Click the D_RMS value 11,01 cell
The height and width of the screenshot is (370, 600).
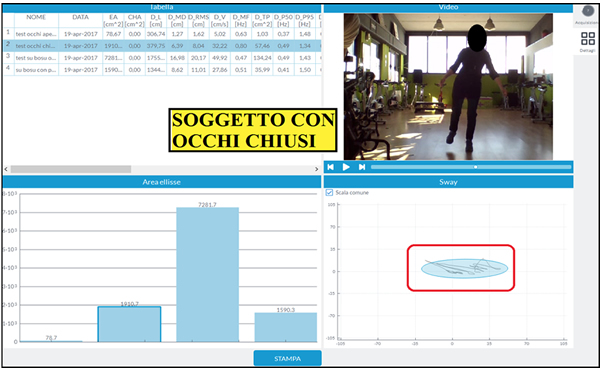point(199,70)
